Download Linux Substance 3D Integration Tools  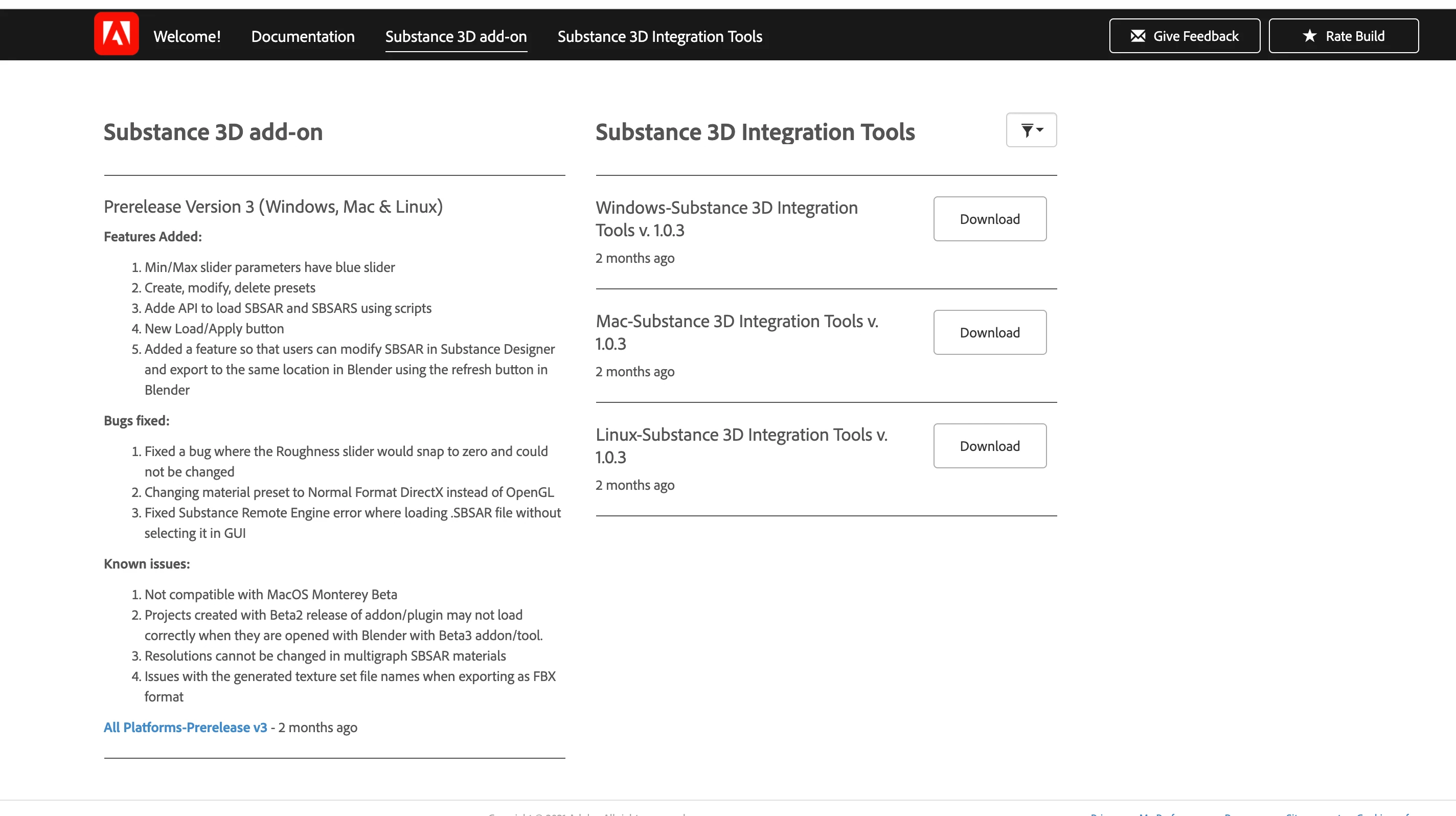coord(989,446)
